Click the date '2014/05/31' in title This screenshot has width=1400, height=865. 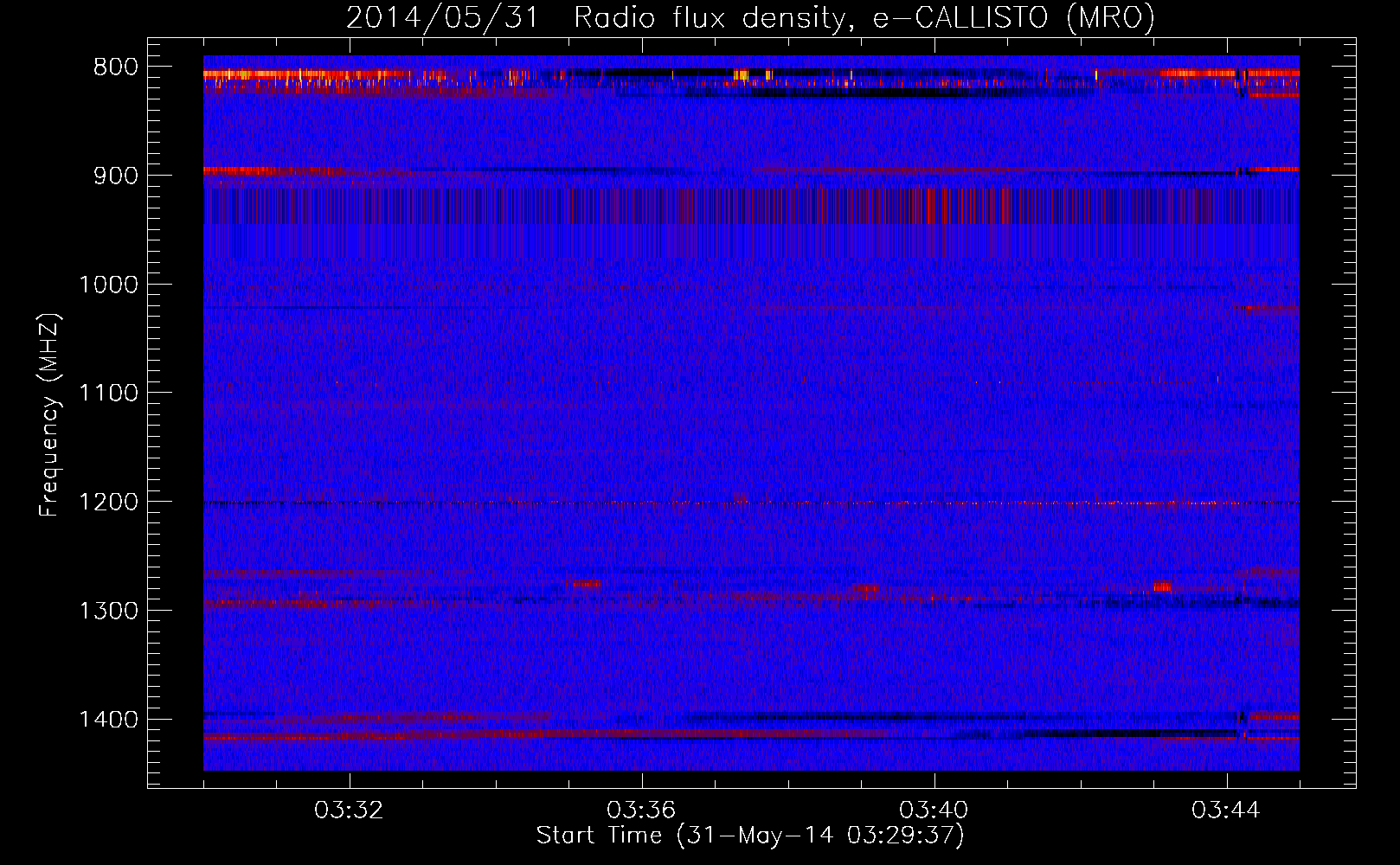pos(442,18)
